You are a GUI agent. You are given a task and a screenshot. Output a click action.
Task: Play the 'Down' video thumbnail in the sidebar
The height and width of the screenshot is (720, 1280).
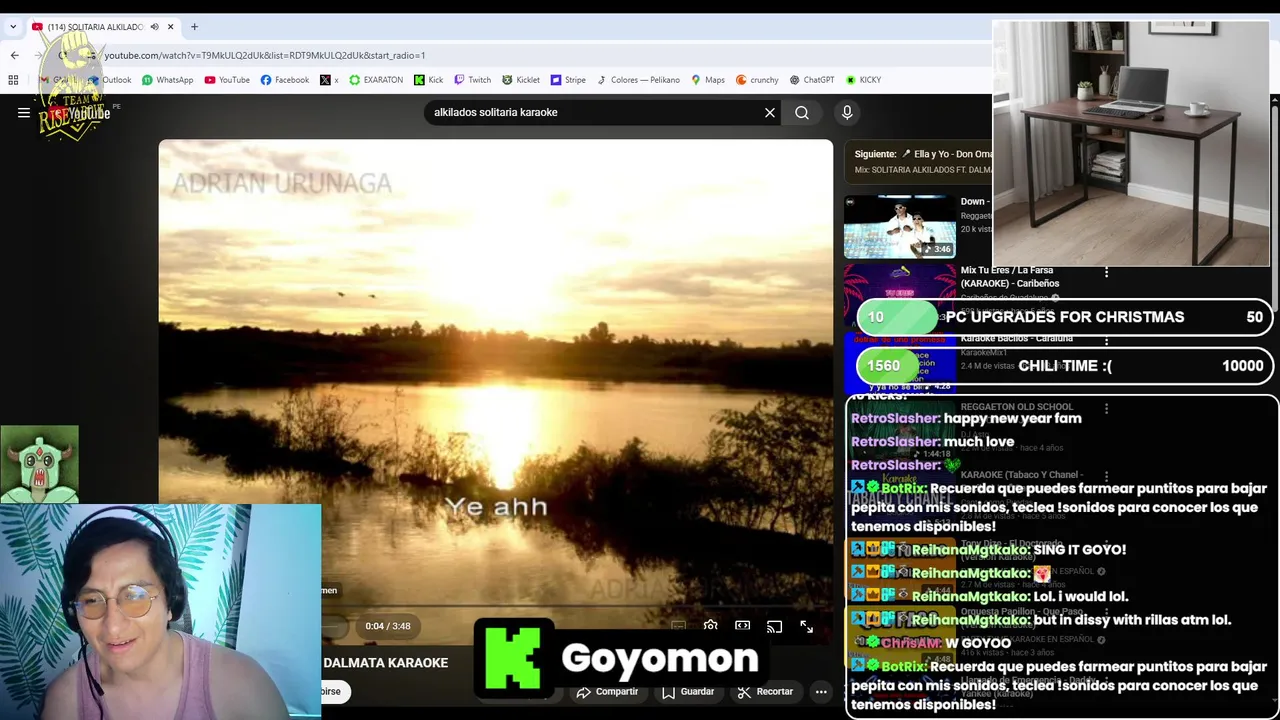[x=900, y=227]
